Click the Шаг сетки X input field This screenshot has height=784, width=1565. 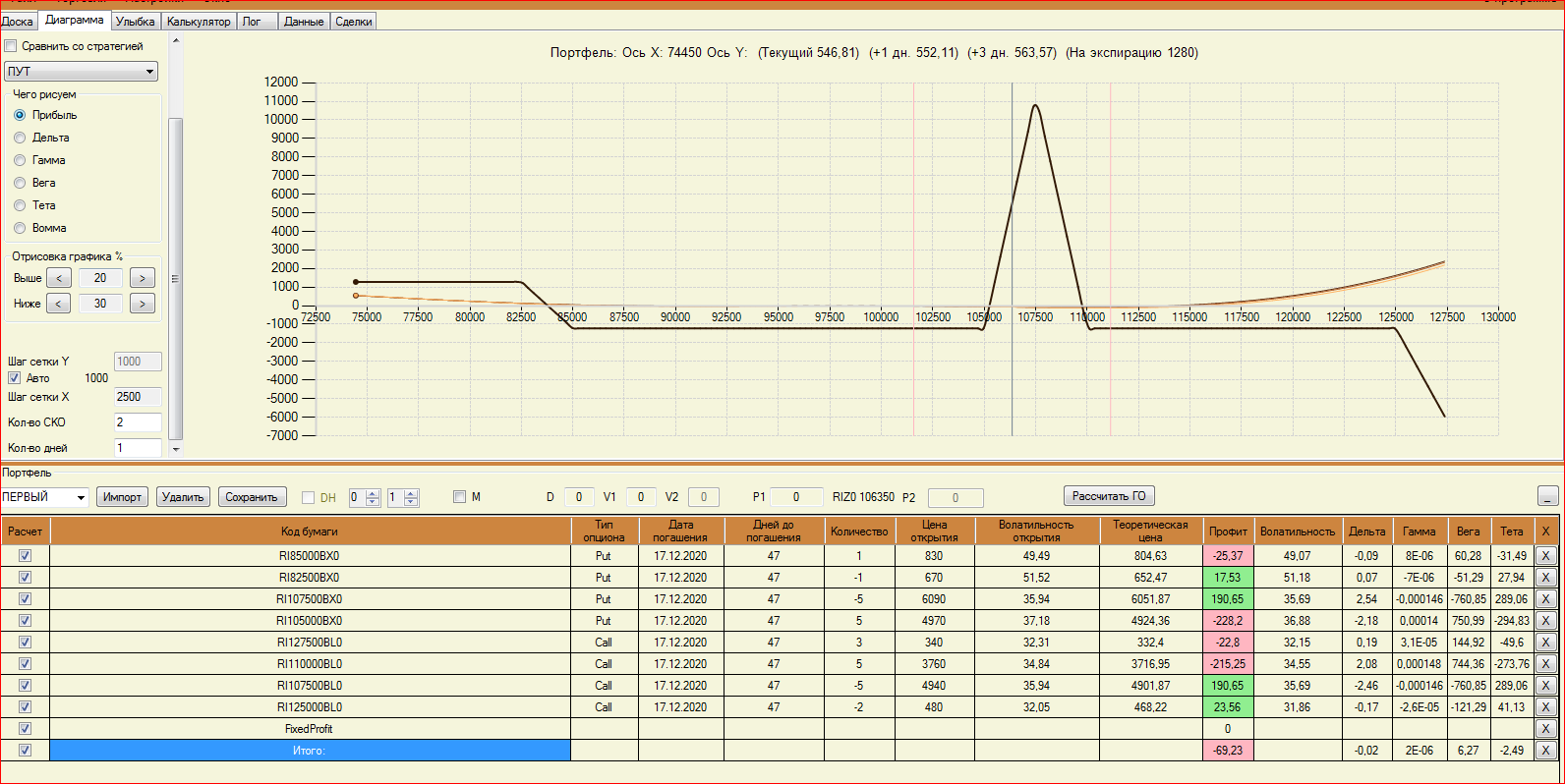[138, 397]
